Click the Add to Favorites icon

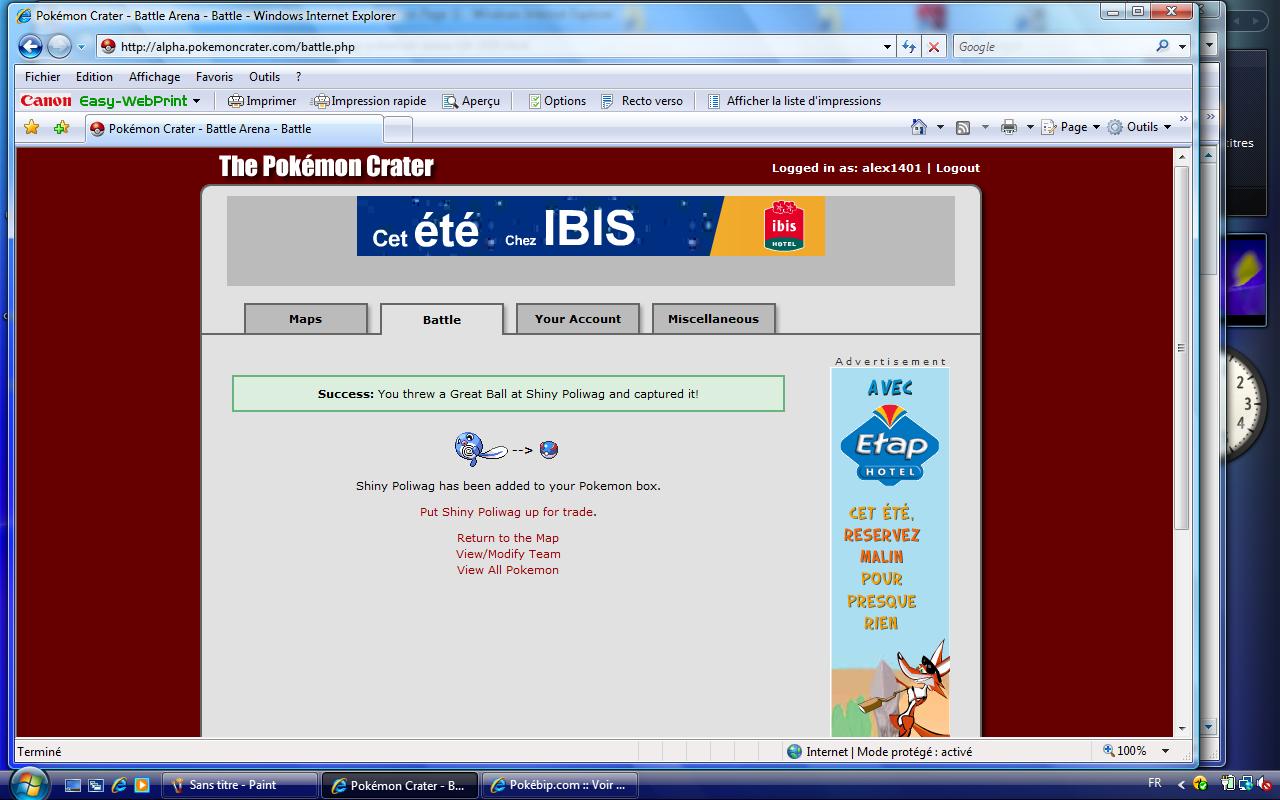[x=61, y=128]
